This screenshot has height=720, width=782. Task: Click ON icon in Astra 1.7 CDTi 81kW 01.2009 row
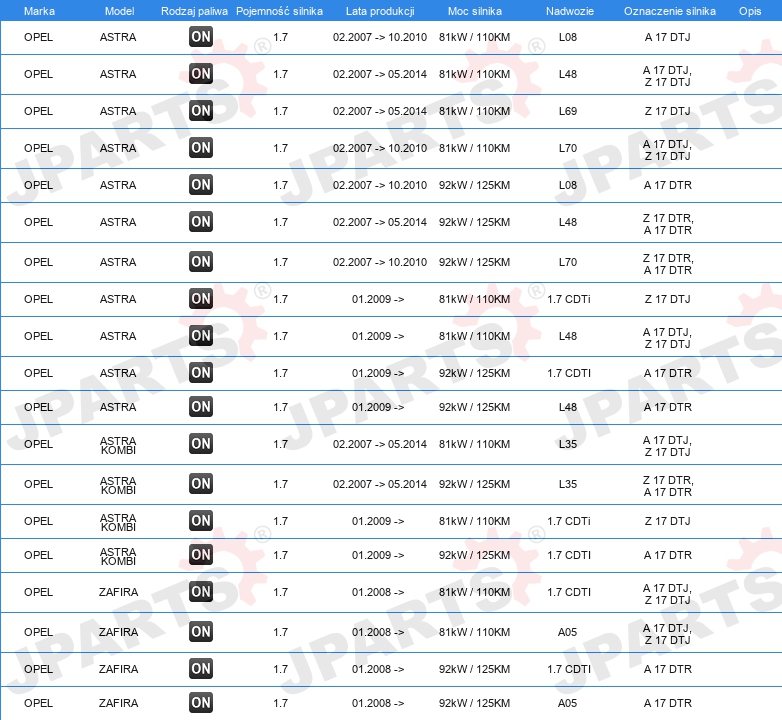pos(201,299)
